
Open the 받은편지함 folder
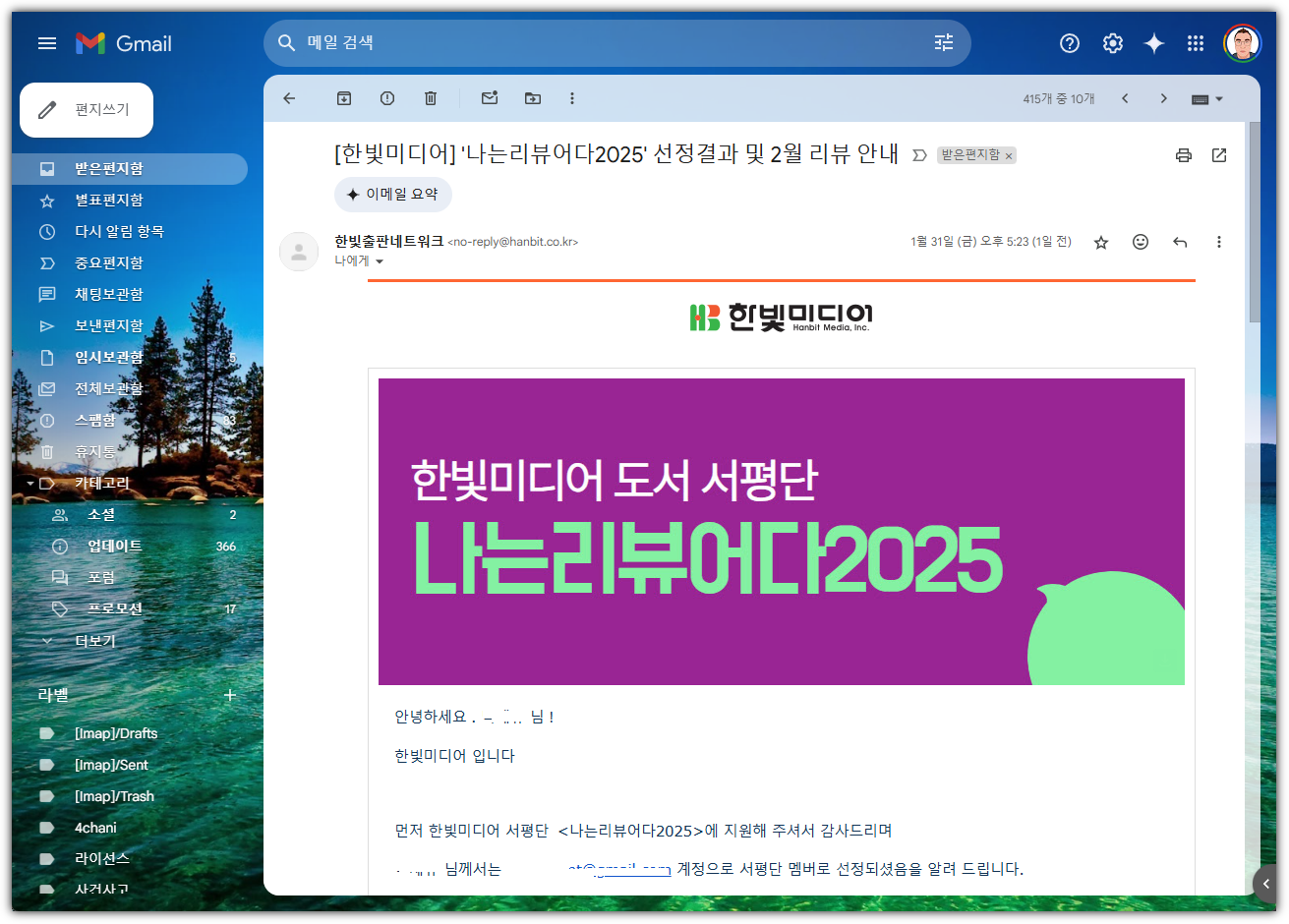point(130,169)
